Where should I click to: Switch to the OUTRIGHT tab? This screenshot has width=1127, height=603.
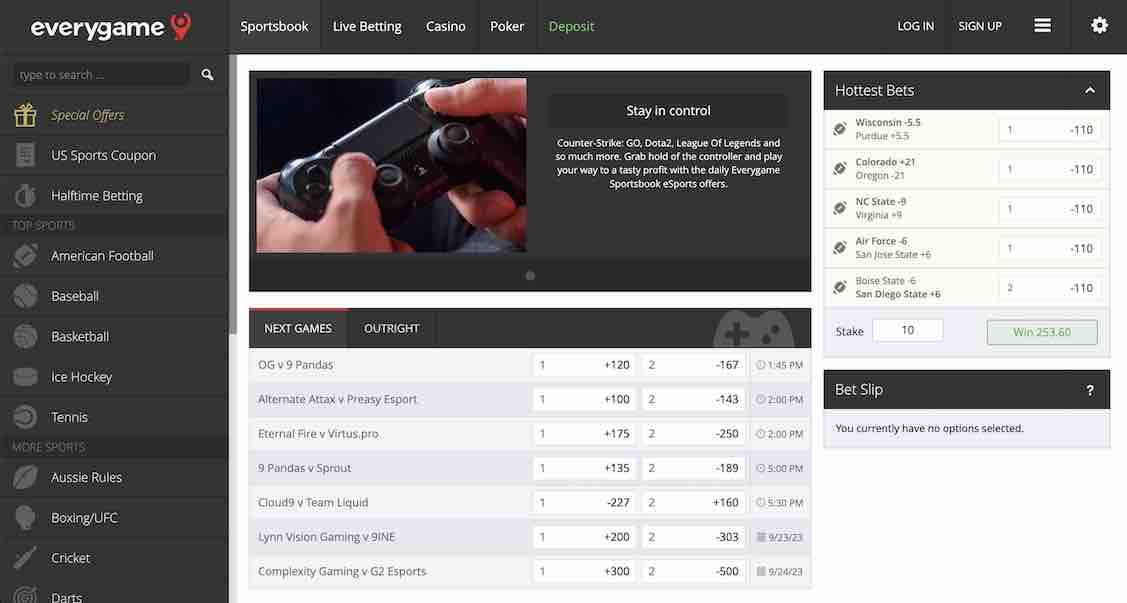(x=391, y=327)
